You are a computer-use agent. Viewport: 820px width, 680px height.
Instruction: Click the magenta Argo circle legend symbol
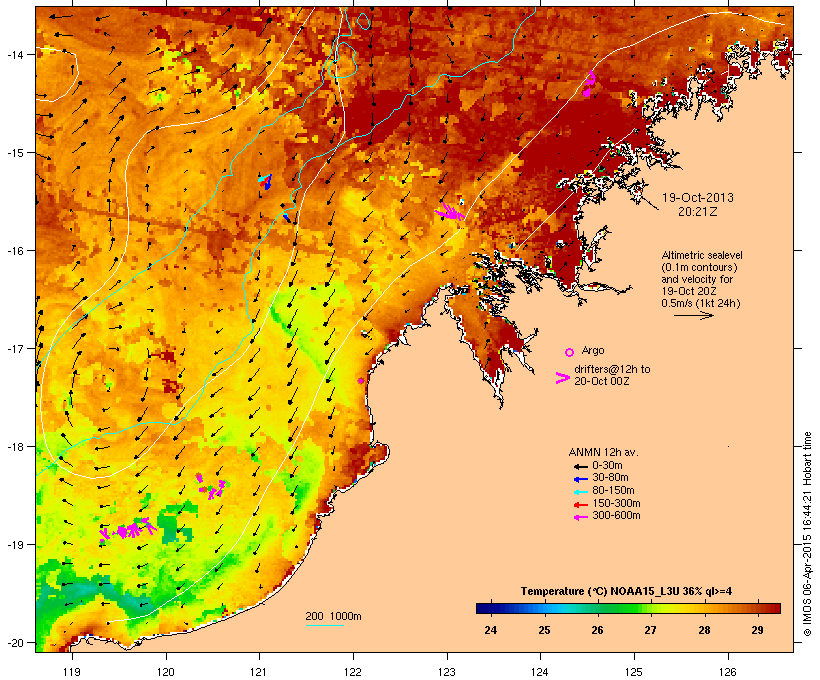point(570,352)
